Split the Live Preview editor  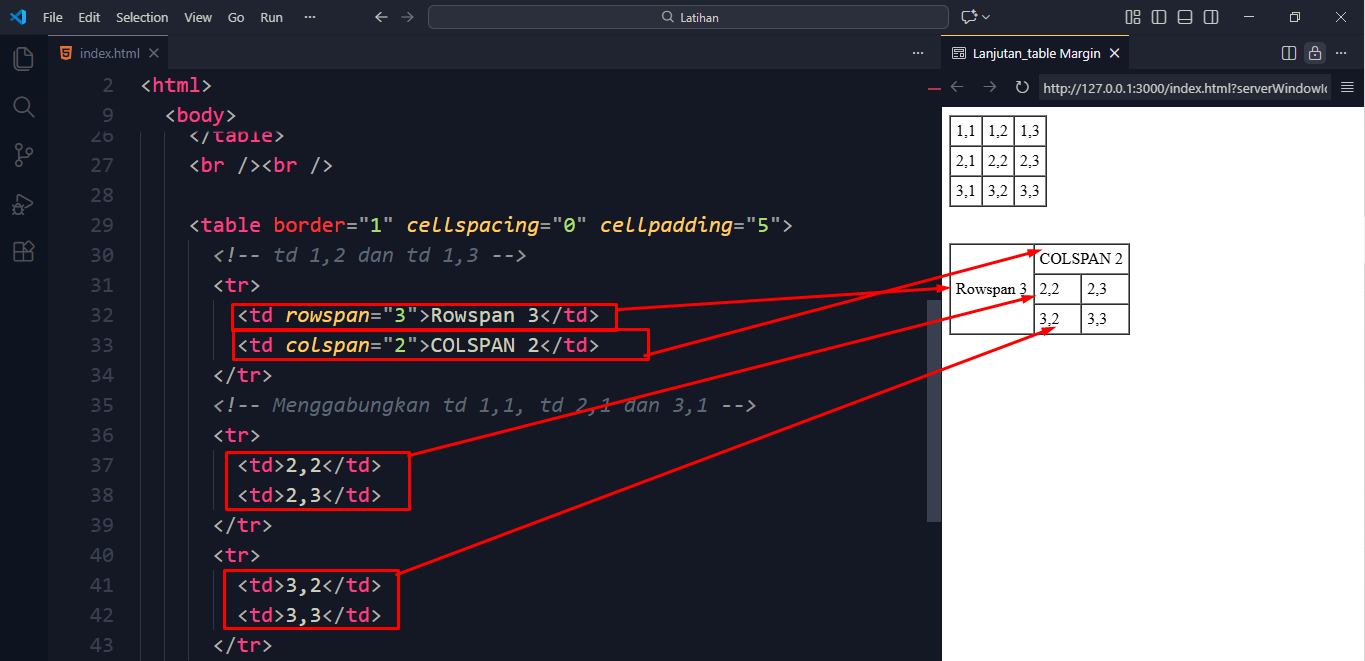point(1288,53)
